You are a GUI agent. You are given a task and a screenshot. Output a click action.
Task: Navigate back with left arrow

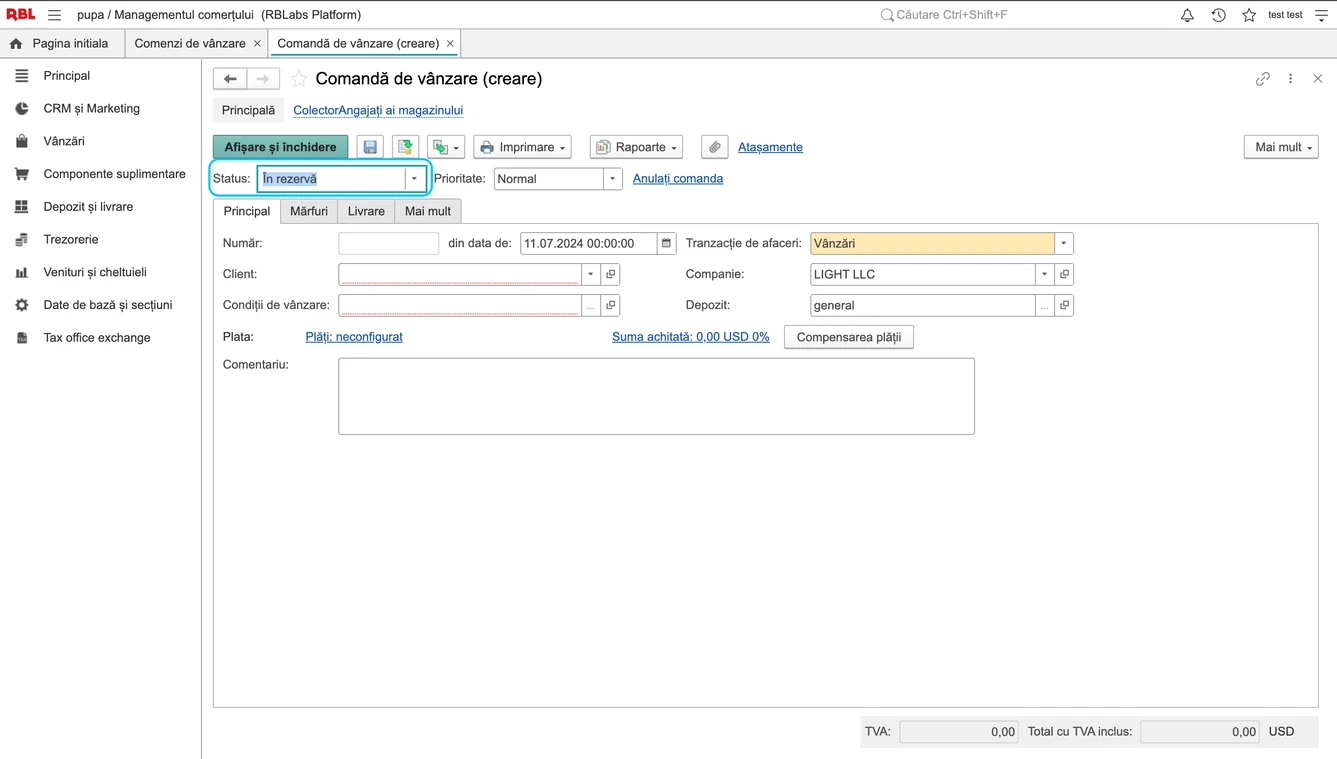pos(230,79)
